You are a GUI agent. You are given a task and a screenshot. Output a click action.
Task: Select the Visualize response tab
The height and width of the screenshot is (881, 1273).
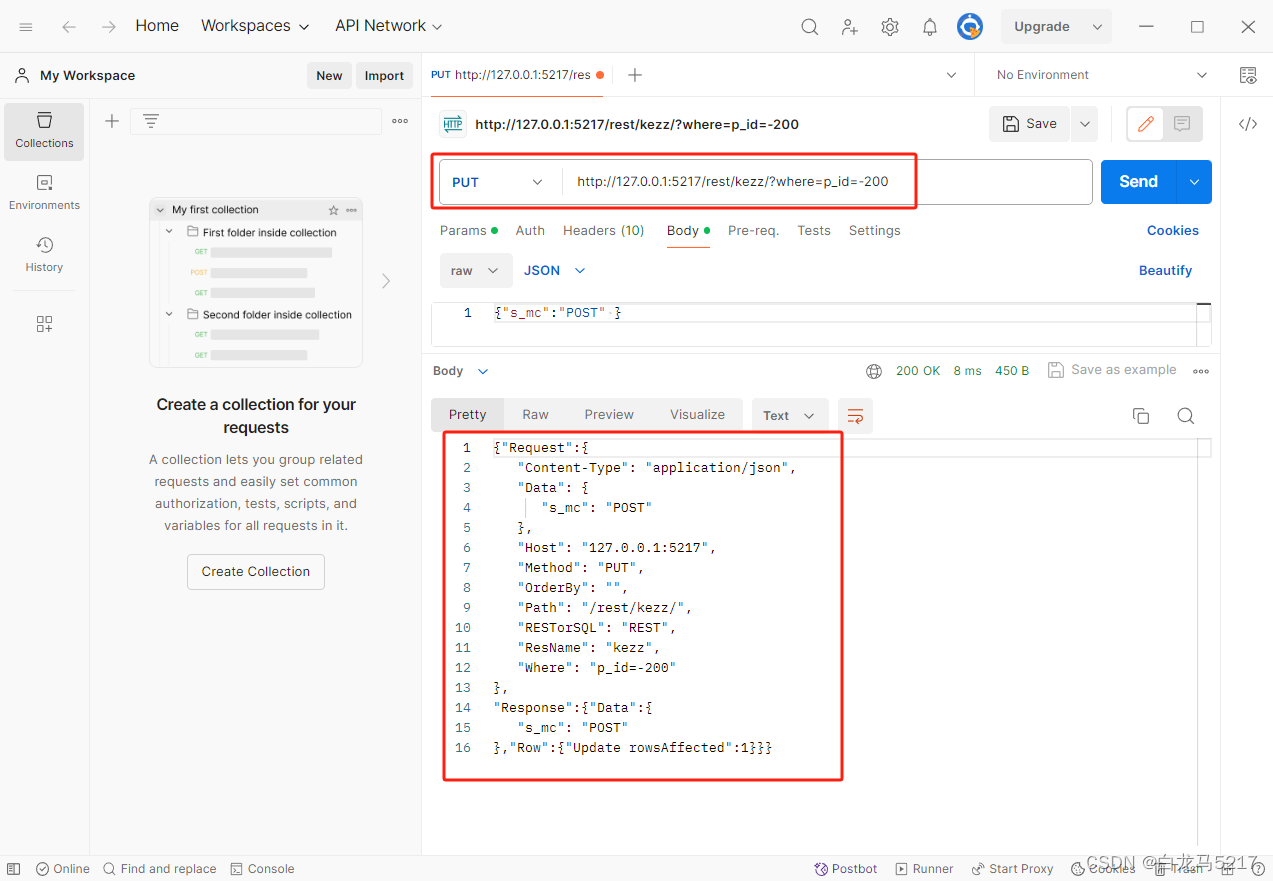pyautogui.click(x=697, y=415)
